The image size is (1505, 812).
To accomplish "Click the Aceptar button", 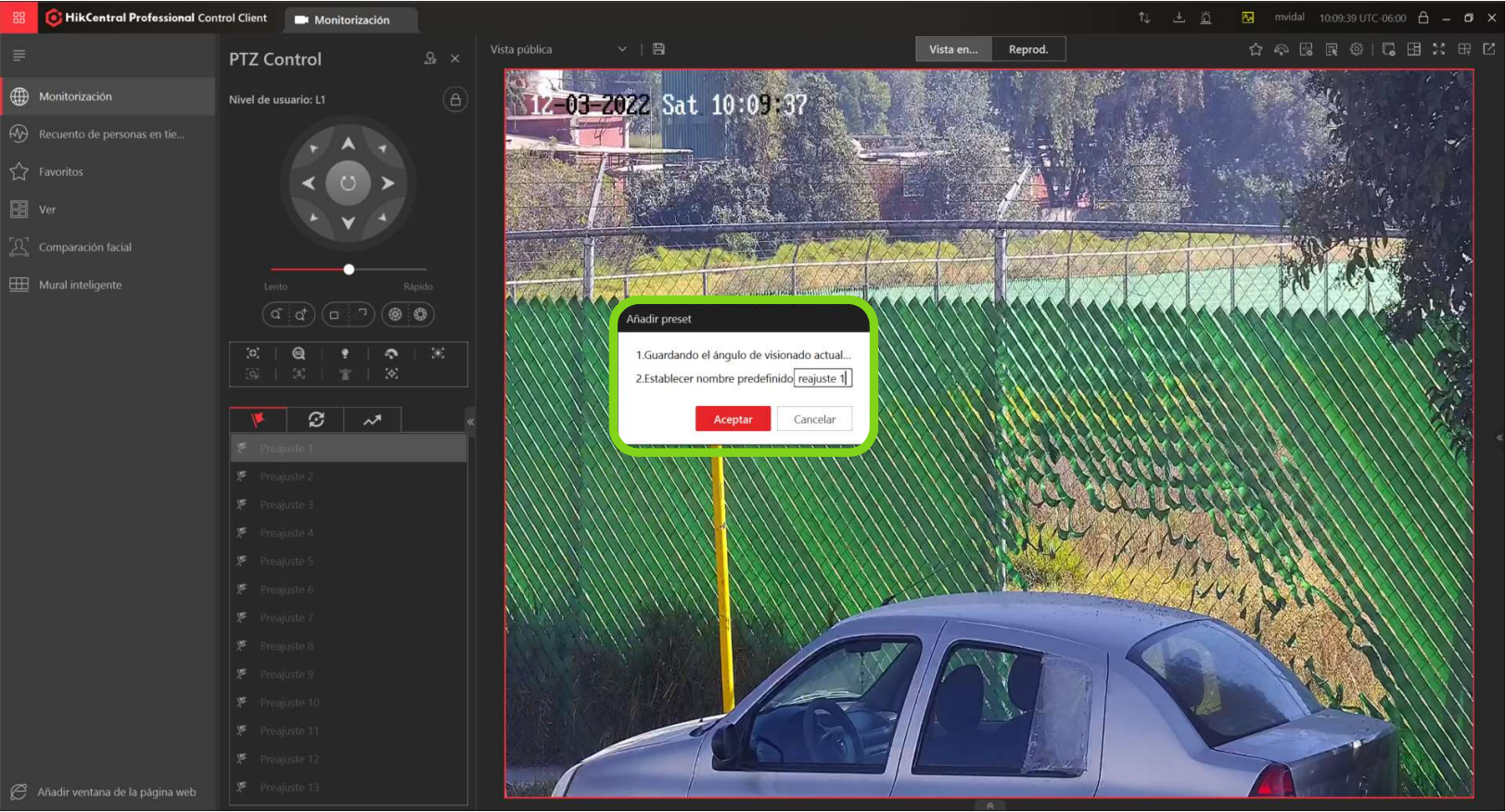I will click(x=733, y=419).
